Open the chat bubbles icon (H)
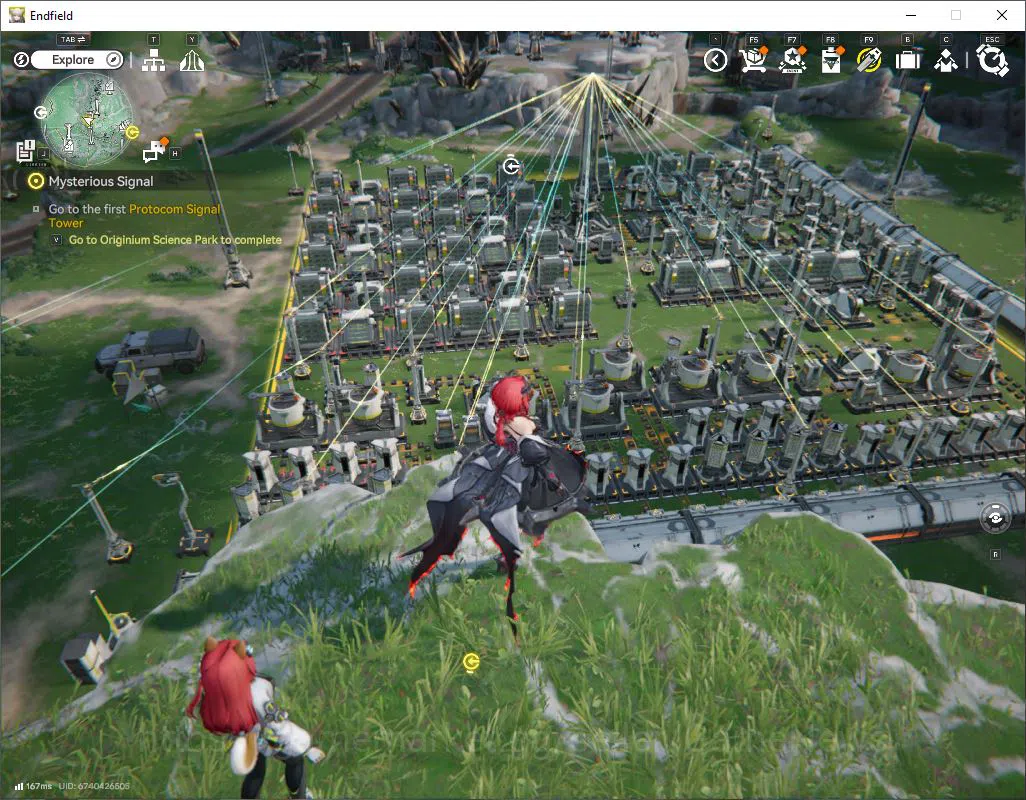 [x=154, y=150]
